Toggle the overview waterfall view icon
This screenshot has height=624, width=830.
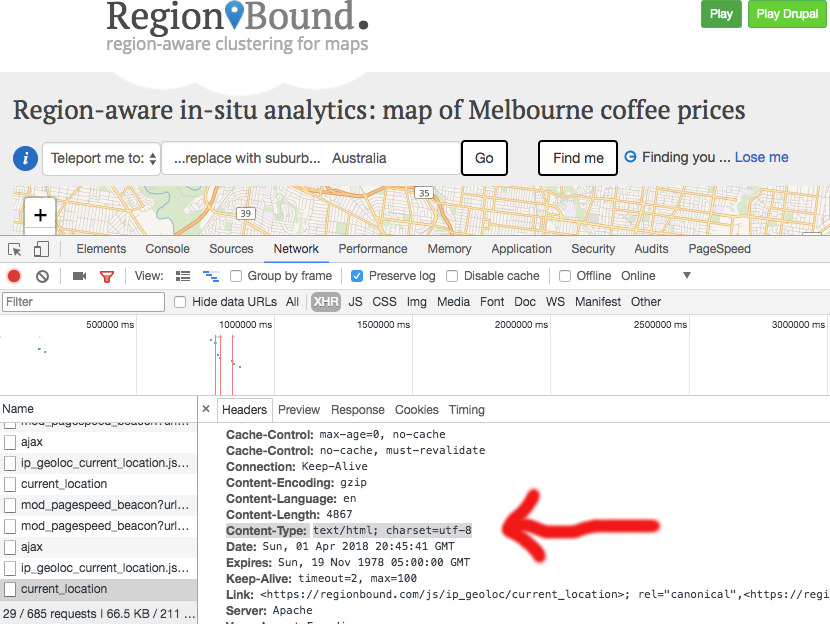point(211,276)
